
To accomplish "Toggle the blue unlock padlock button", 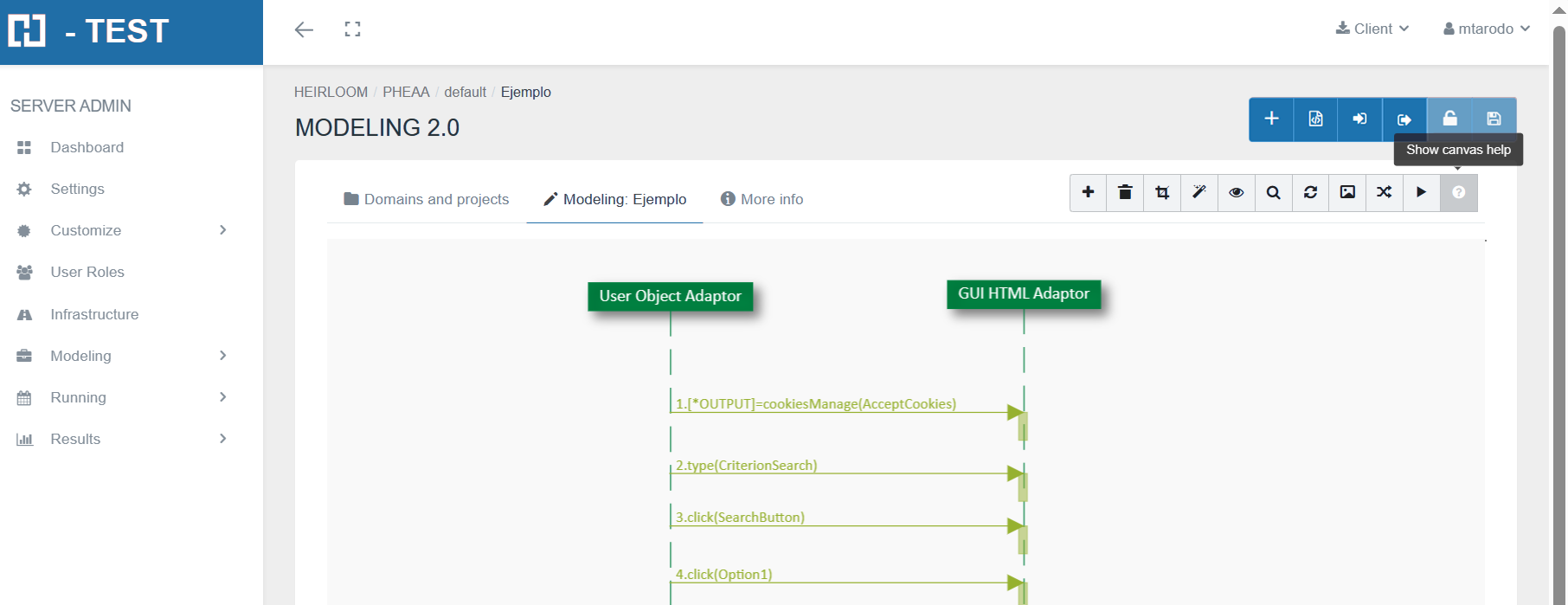I will (x=1449, y=119).
